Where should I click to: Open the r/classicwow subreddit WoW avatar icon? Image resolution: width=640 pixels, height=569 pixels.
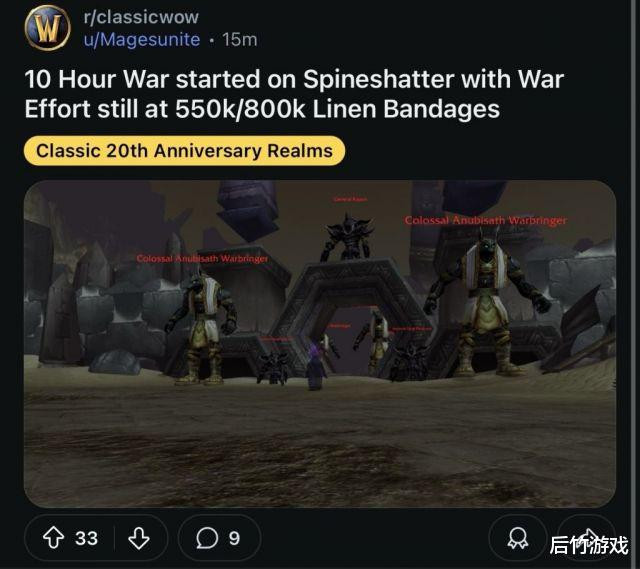47,28
